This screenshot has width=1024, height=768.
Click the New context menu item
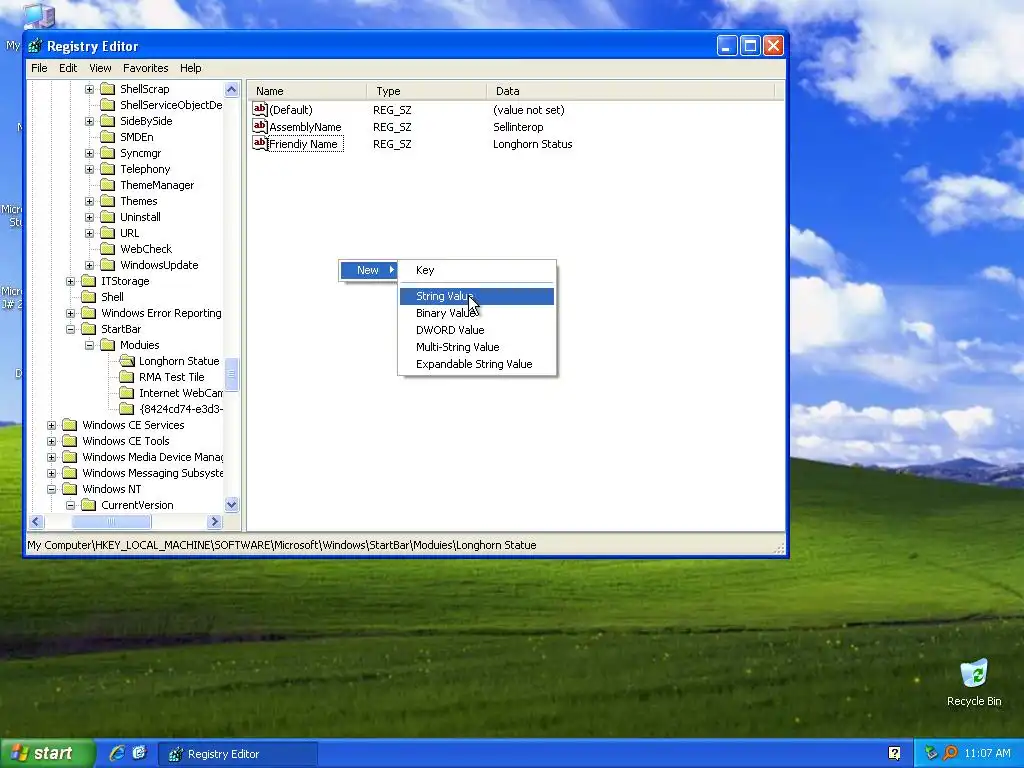coord(368,270)
